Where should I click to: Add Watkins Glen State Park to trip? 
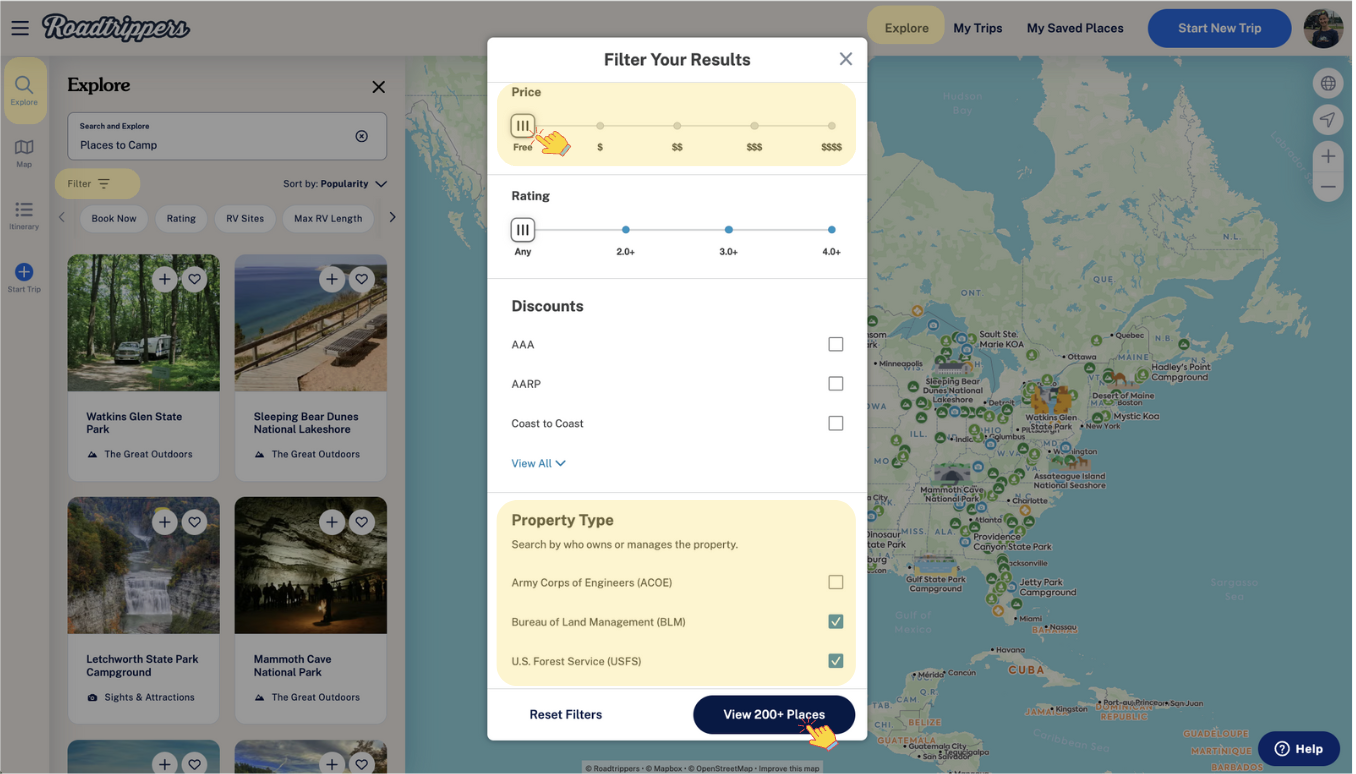point(164,279)
